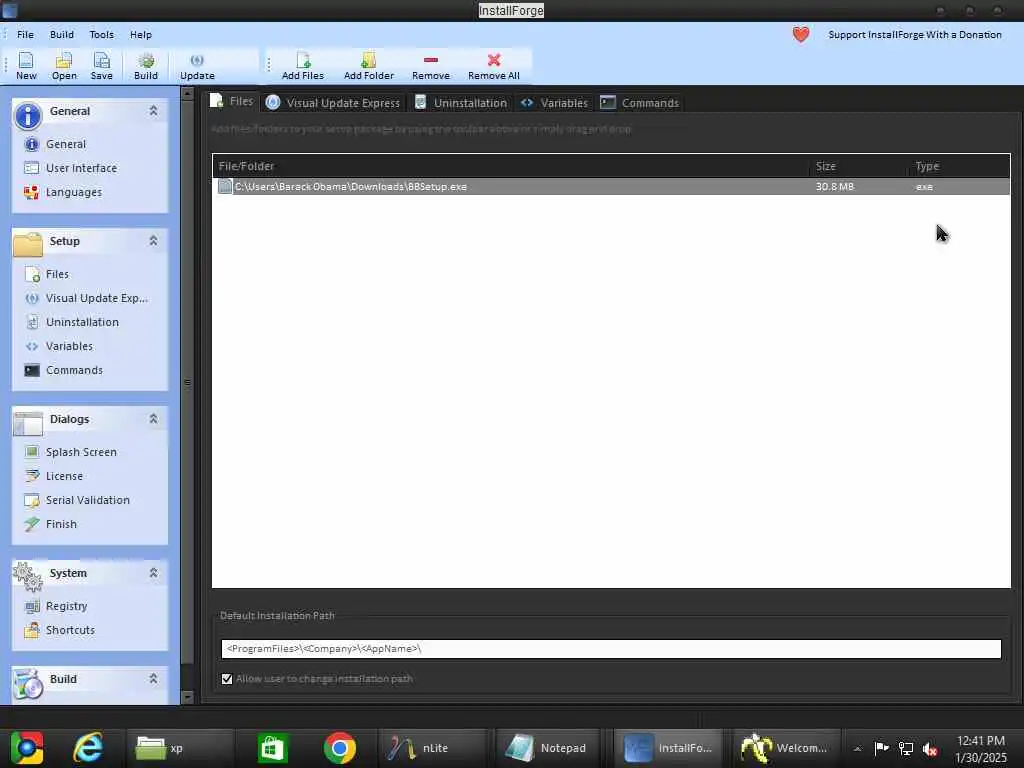Open Uninstallation in sidebar
The width and height of the screenshot is (1024, 768).
tap(72, 322)
